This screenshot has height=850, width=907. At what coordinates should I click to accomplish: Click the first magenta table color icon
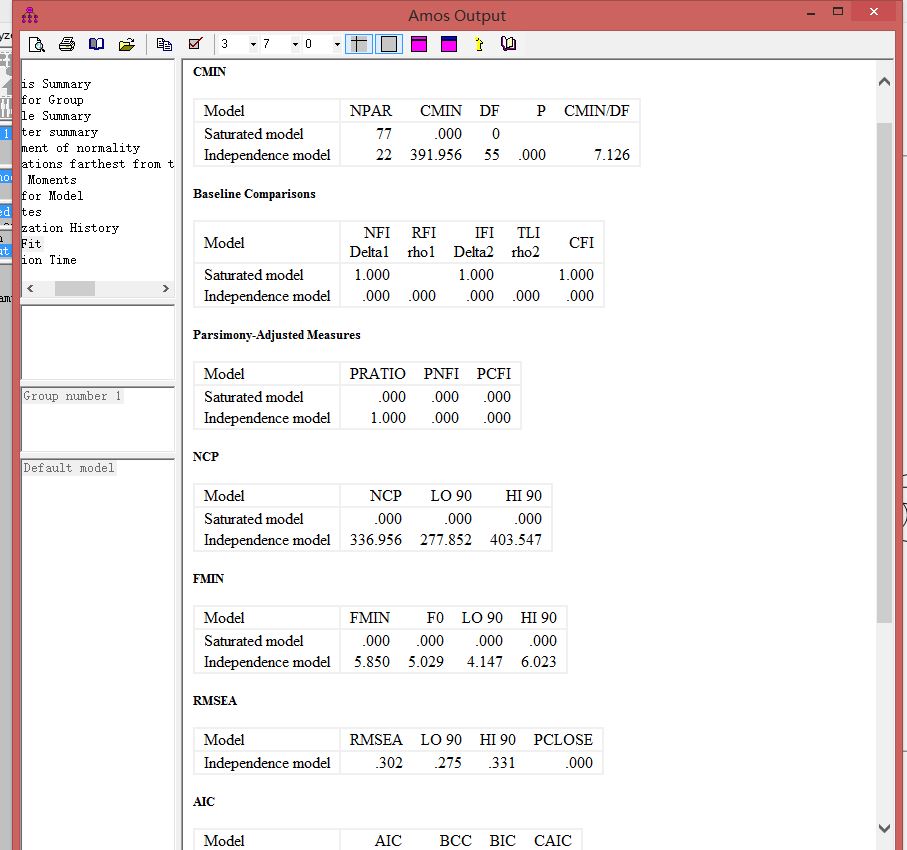point(419,44)
